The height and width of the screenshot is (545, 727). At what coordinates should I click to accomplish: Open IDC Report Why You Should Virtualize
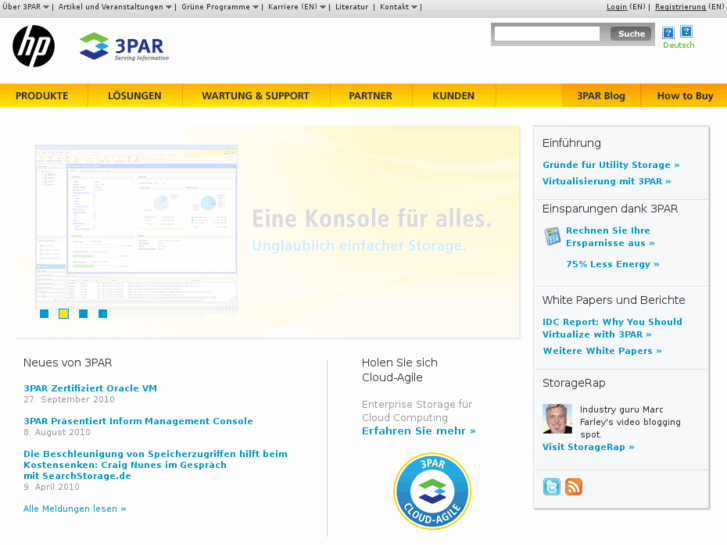coord(612,328)
